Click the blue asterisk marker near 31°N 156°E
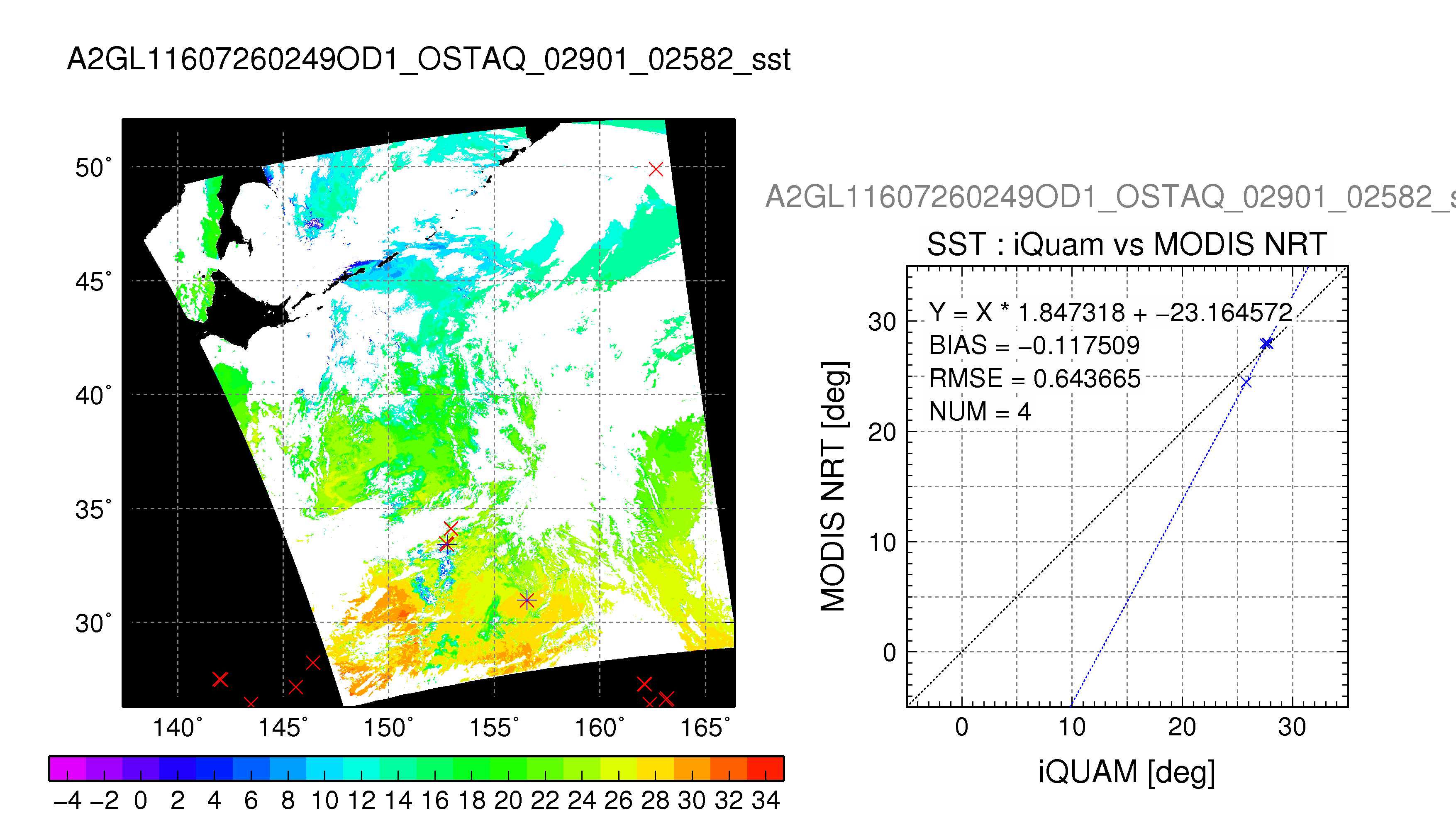 click(x=527, y=600)
